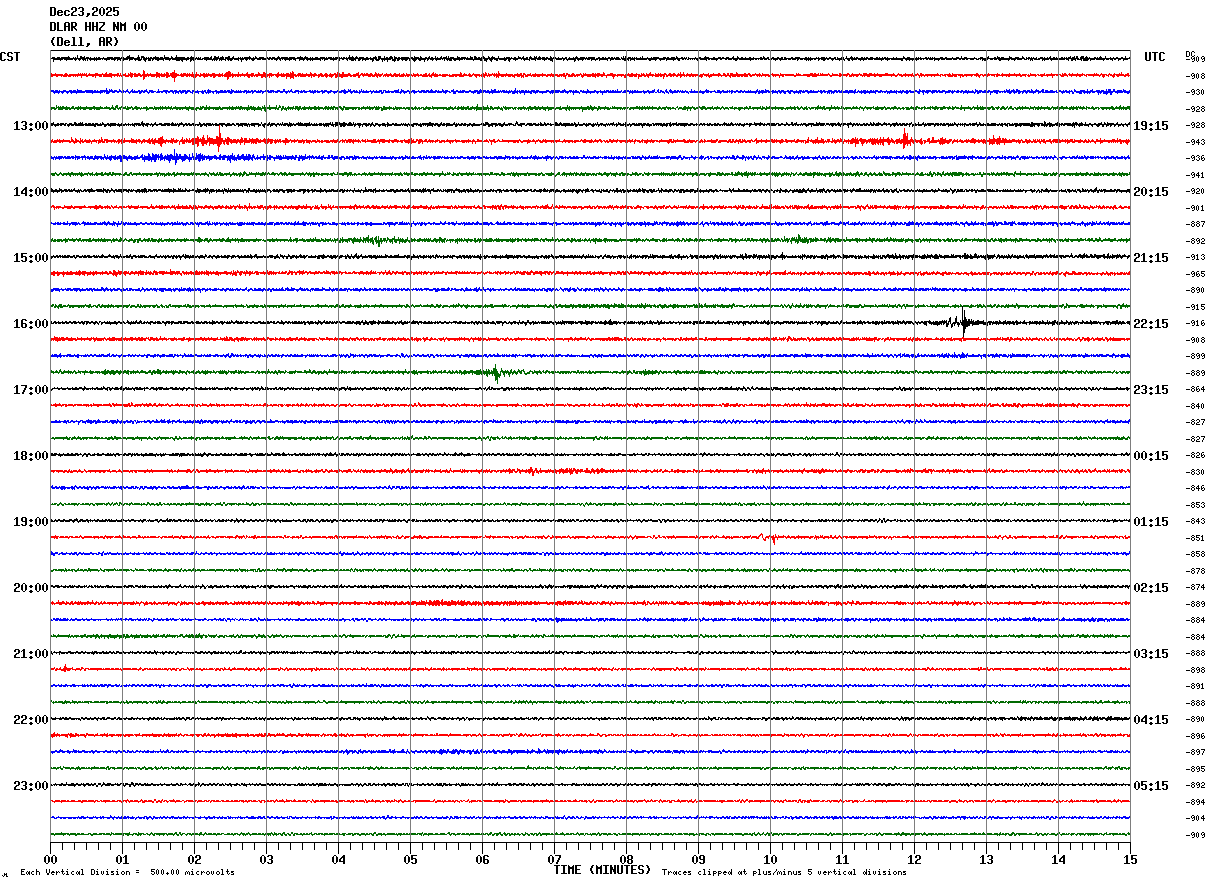
Task: Click the 05:15 UTC time label
Action: (x=1151, y=785)
